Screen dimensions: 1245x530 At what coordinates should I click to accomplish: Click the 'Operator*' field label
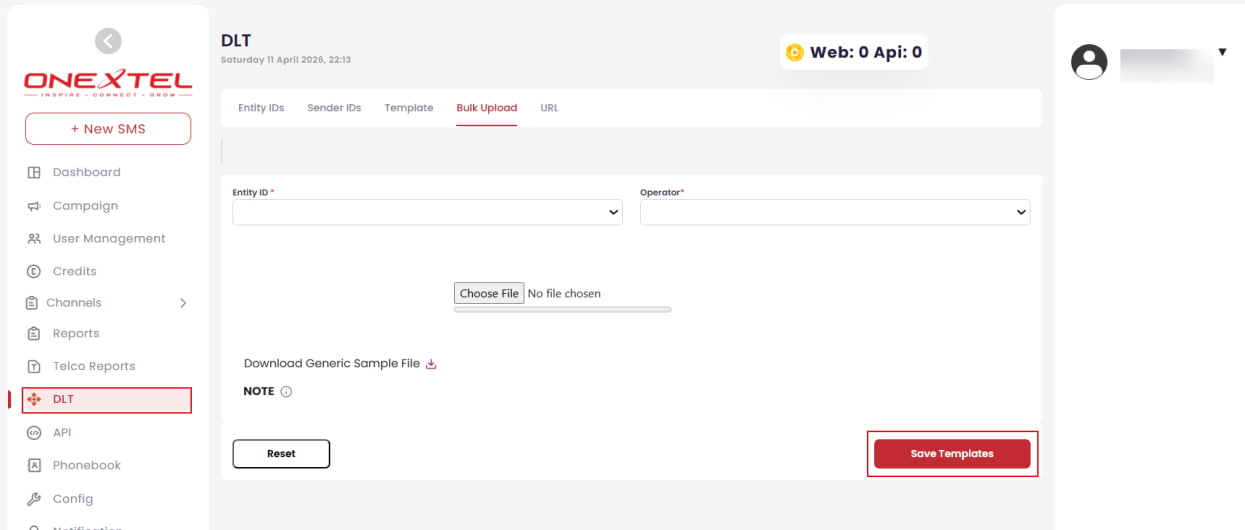coord(662,192)
